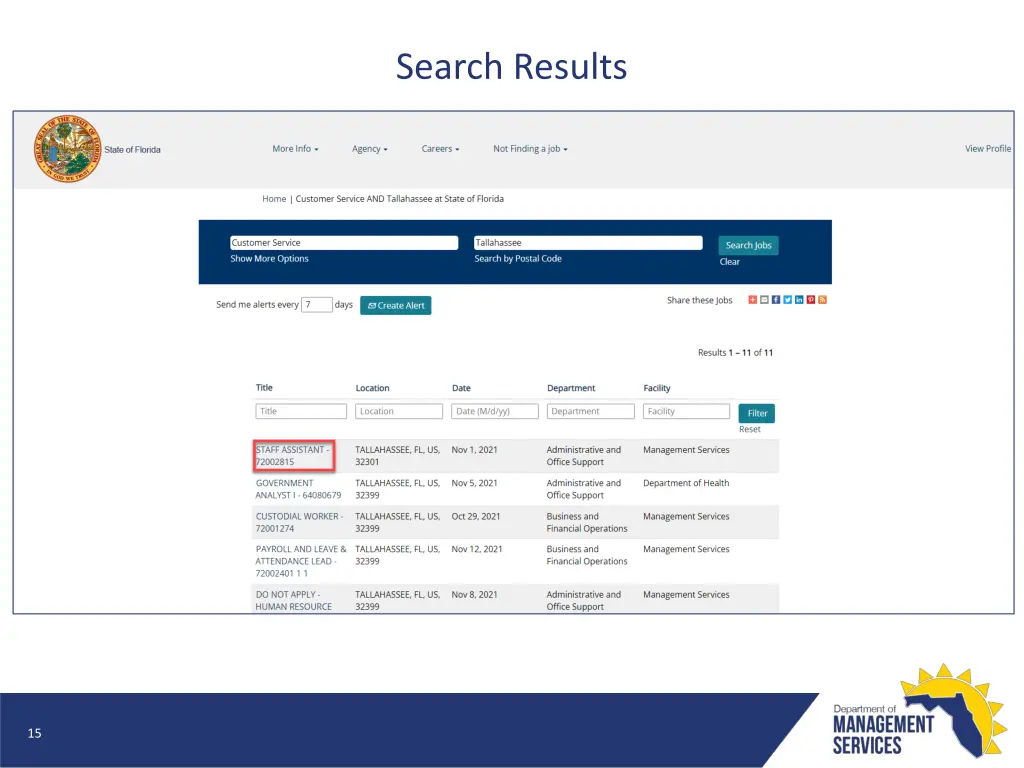The height and width of the screenshot is (768, 1024).
Task: Click the alert days input showing 7
Action: [x=317, y=305]
